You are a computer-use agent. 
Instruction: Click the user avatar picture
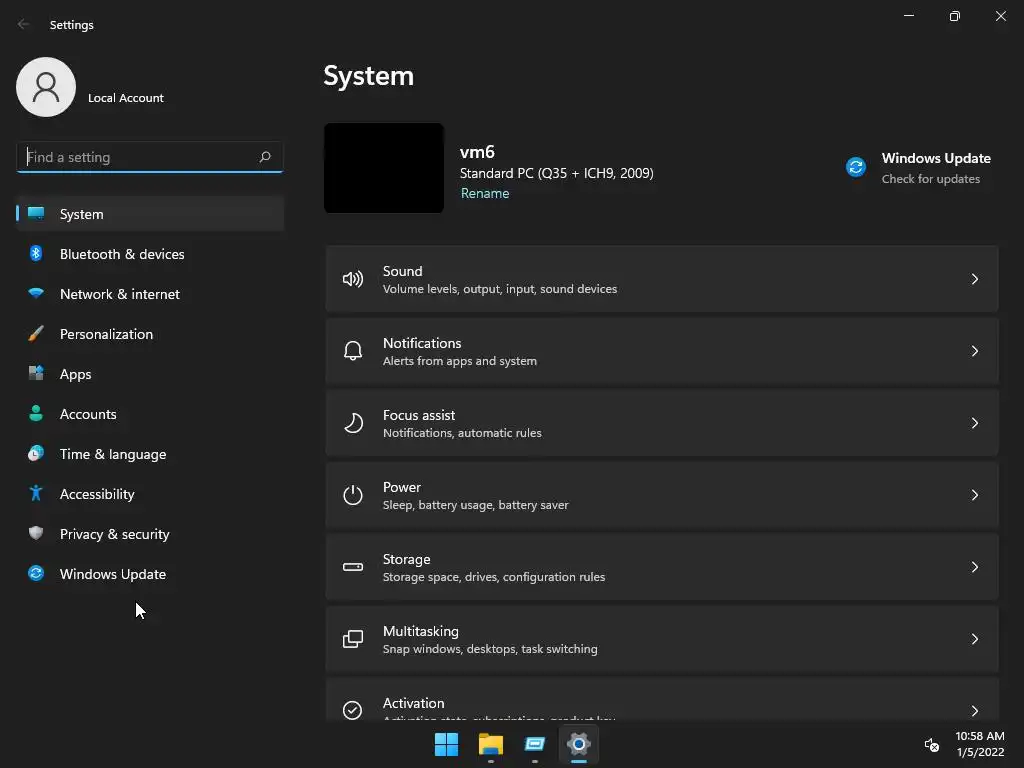[x=46, y=87]
